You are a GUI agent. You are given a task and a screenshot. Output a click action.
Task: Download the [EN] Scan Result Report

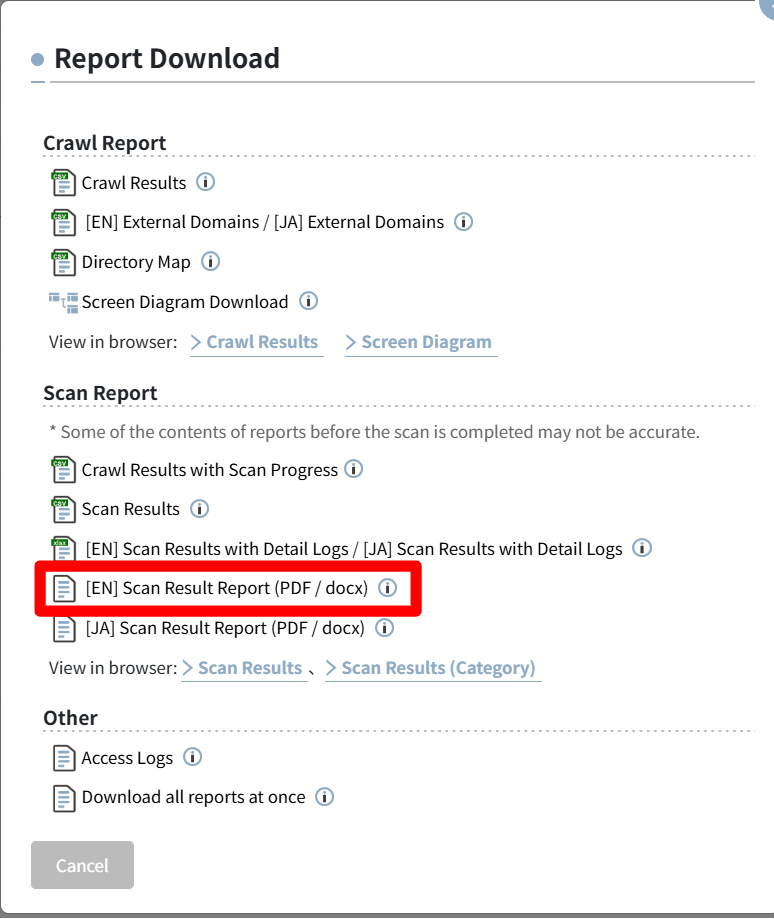pos(227,588)
